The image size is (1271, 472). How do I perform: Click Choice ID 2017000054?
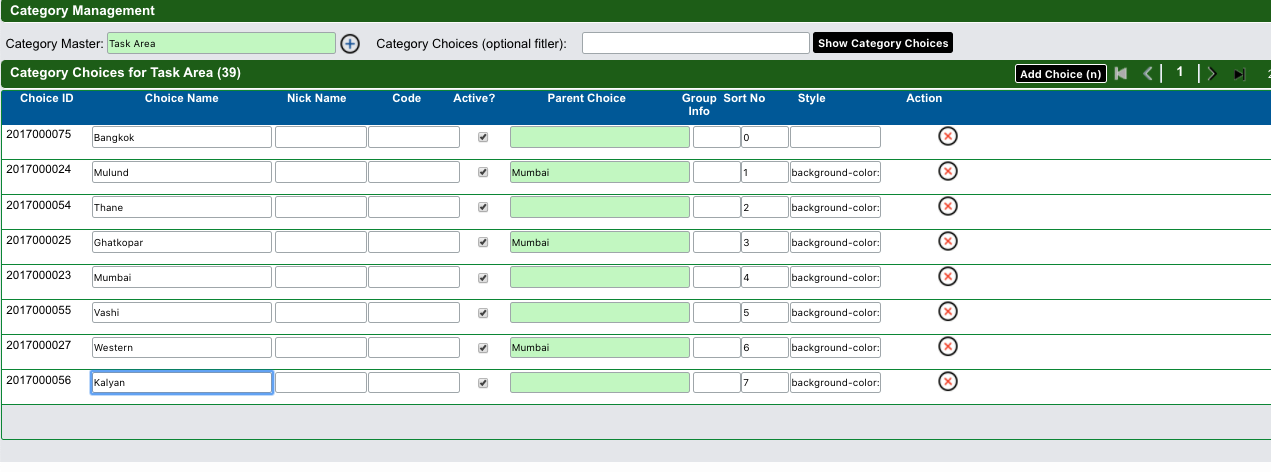point(38,204)
